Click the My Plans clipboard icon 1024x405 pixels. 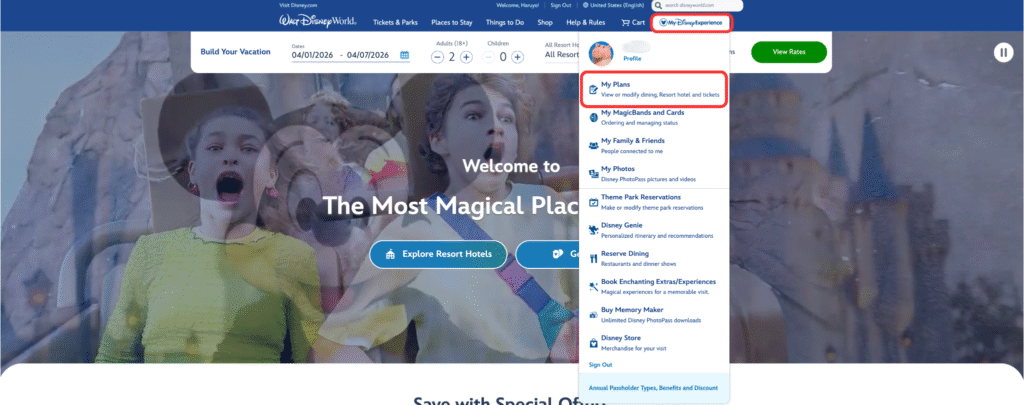[593, 89]
